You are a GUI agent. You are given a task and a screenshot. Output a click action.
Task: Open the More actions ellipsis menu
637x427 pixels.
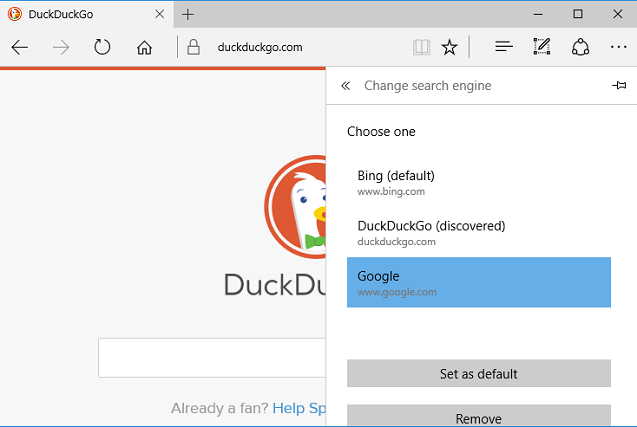click(618, 47)
